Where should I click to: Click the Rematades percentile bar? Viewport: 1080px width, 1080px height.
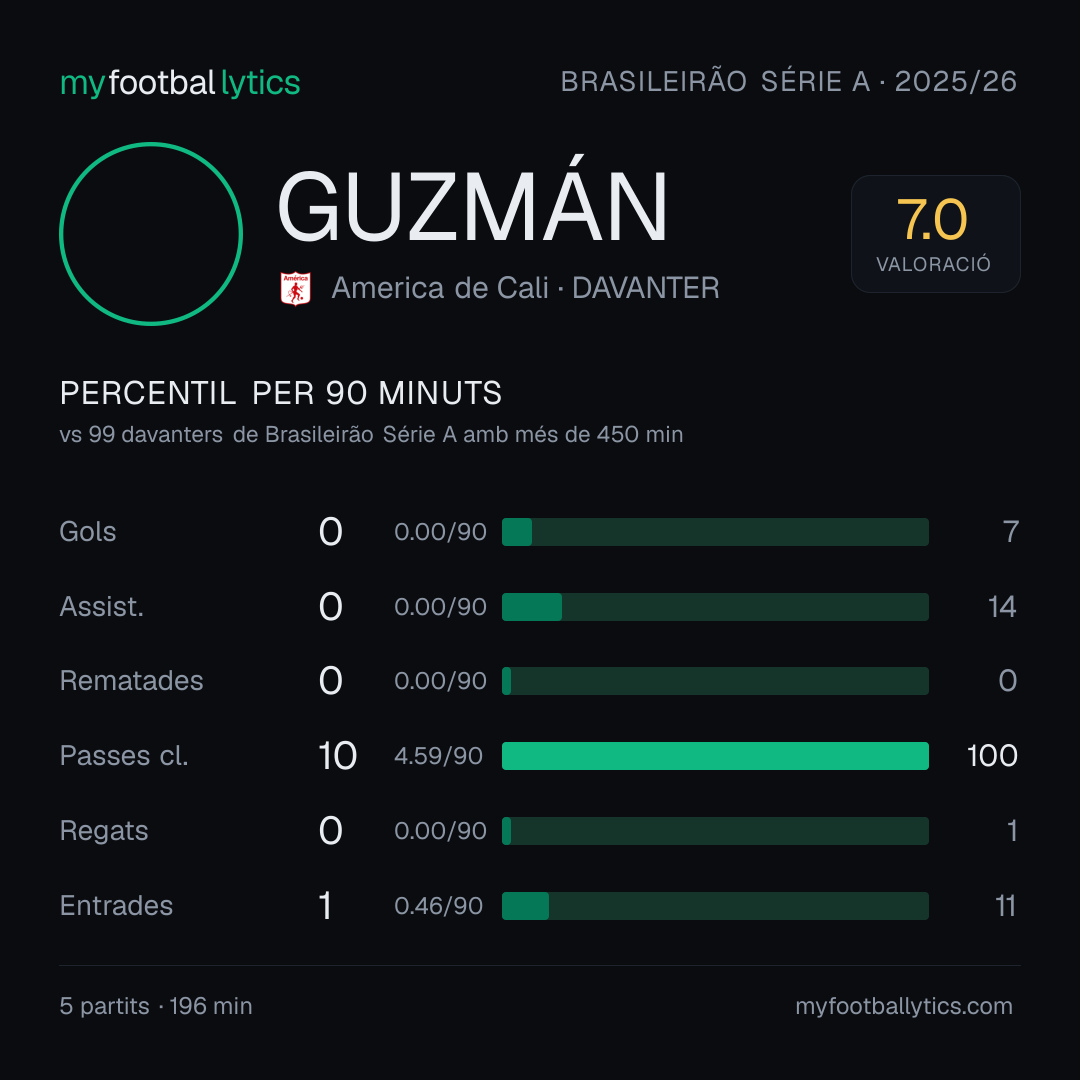pos(715,681)
